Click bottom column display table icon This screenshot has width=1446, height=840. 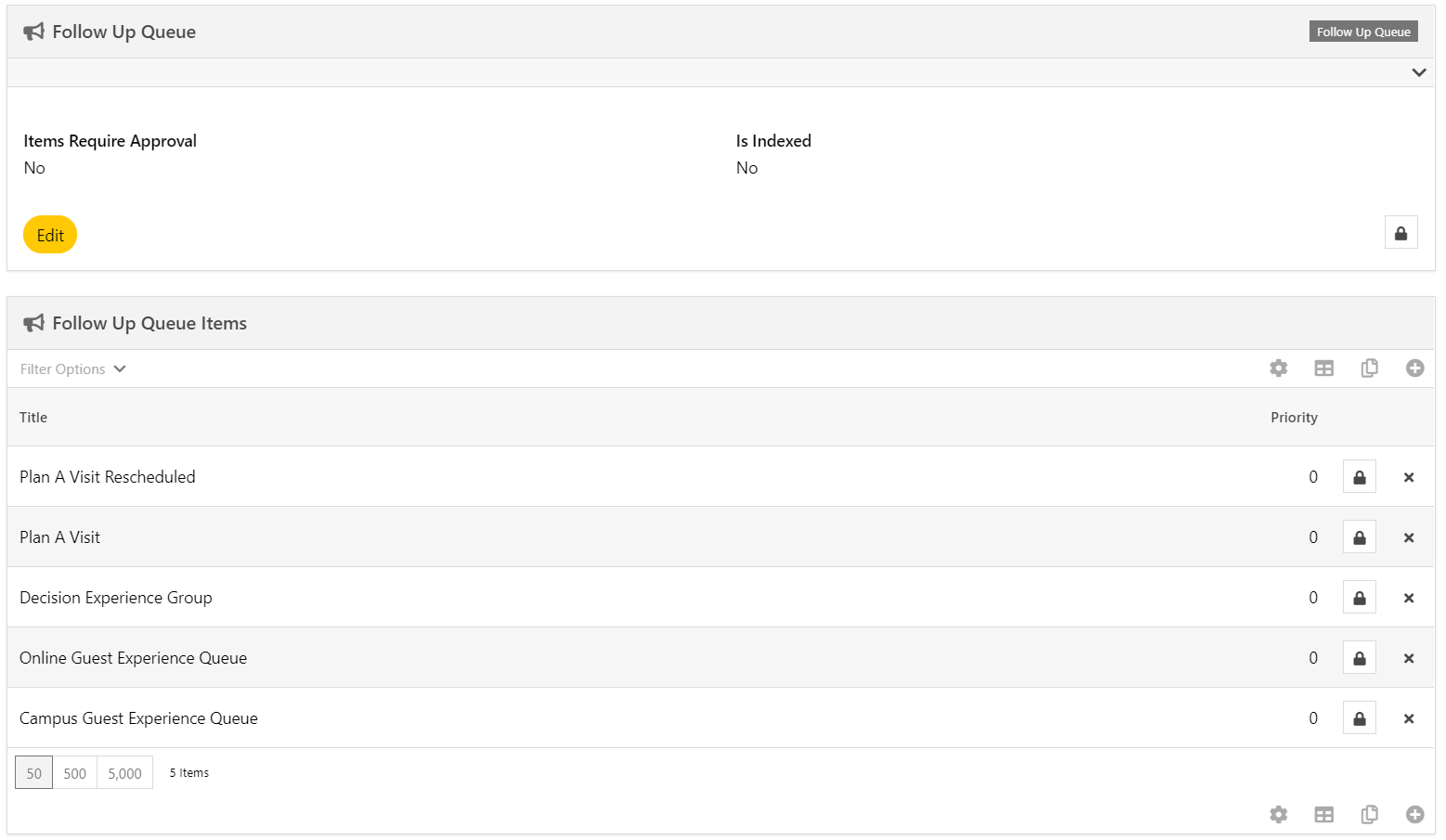pos(1324,815)
